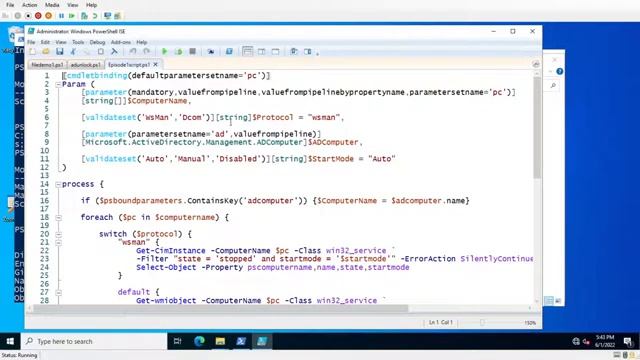
Task: Open the Hyper-V Media menu
Action: tap(52, 5)
